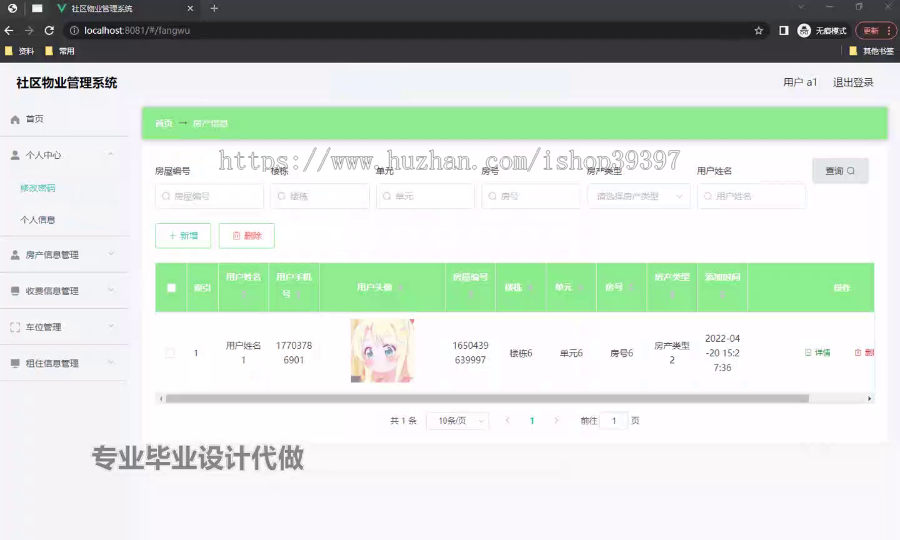This screenshot has height=540, width=900.
Task: Click the address bar URL localhost:8081
Action: pyautogui.click(x=137, y=30)
